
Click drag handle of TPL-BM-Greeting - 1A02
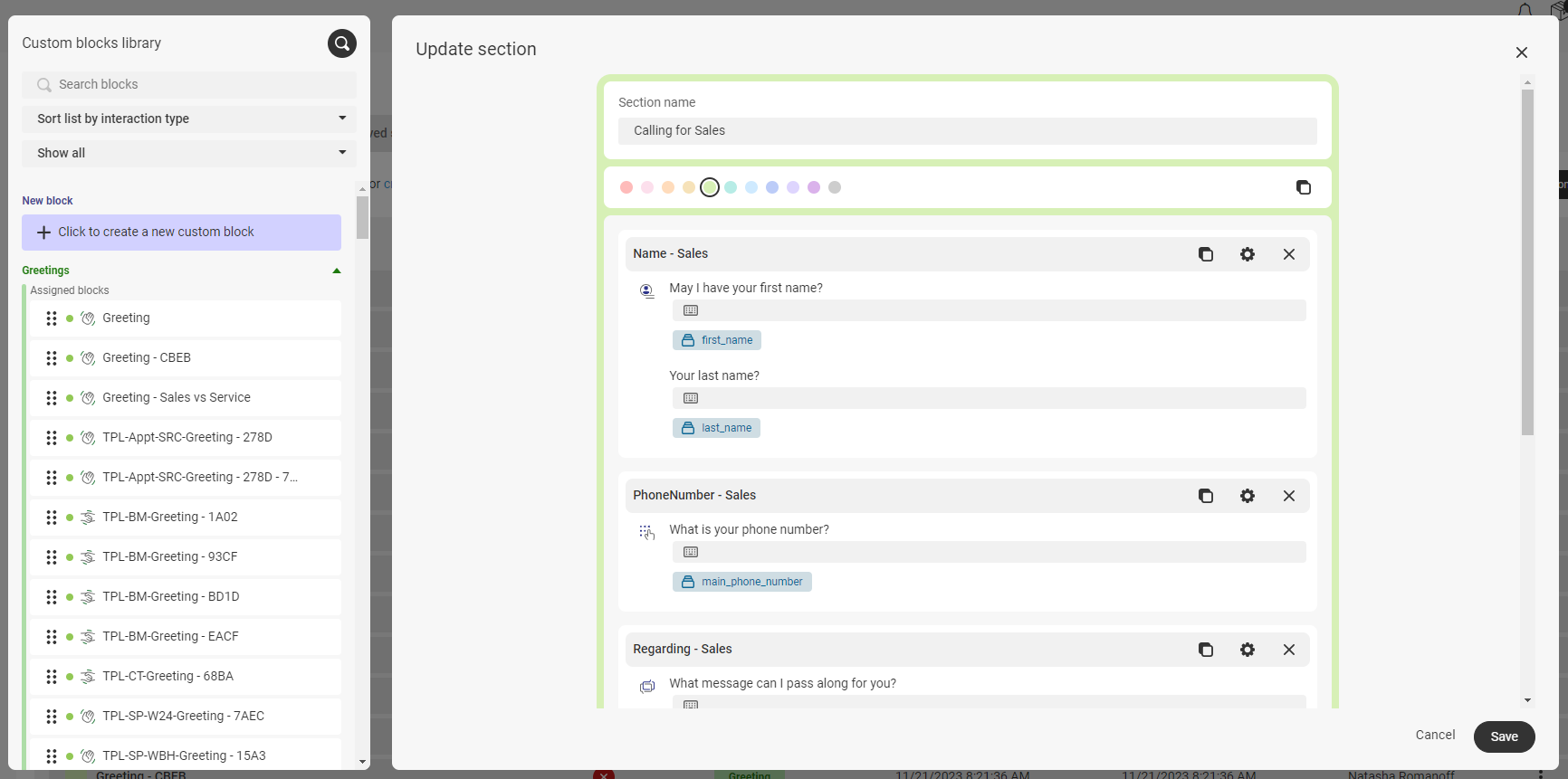pyautogui.click(x=52, y=518)
